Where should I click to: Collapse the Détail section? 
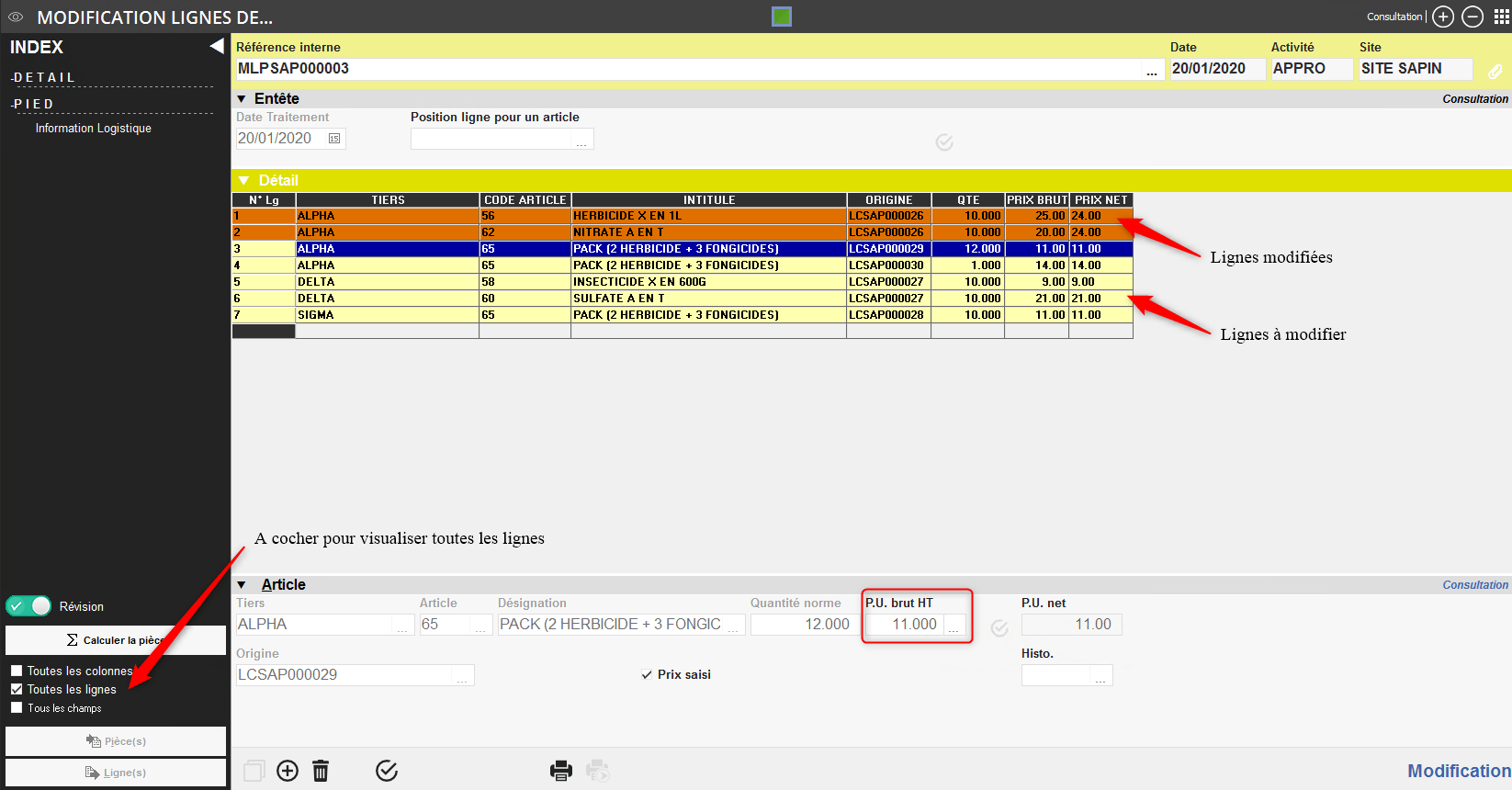click(243, 180)
